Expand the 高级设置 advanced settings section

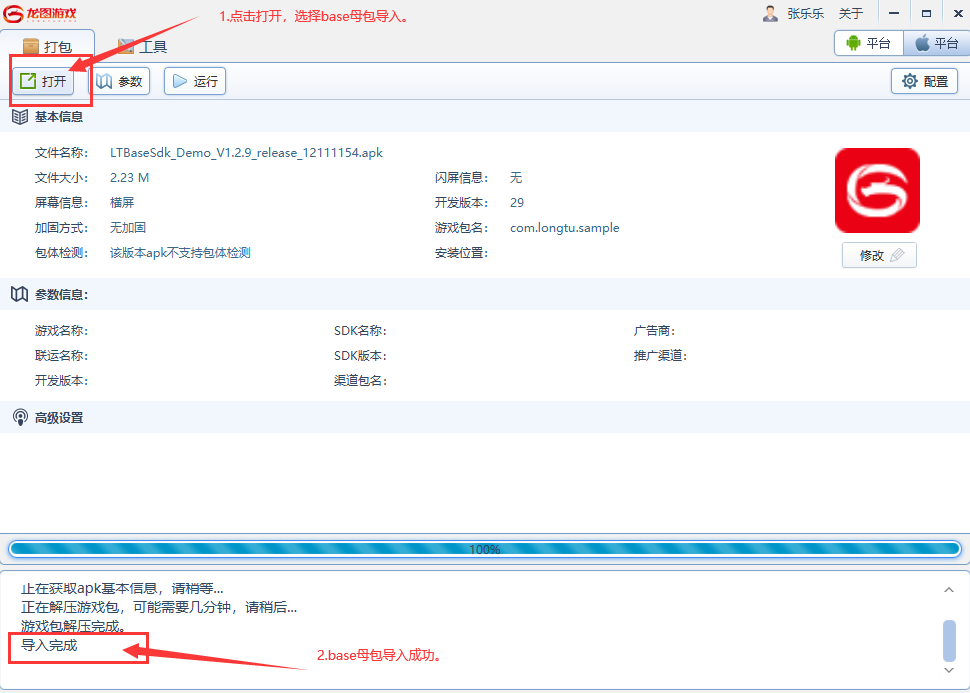pyautogui.click(x=59, y=418)
